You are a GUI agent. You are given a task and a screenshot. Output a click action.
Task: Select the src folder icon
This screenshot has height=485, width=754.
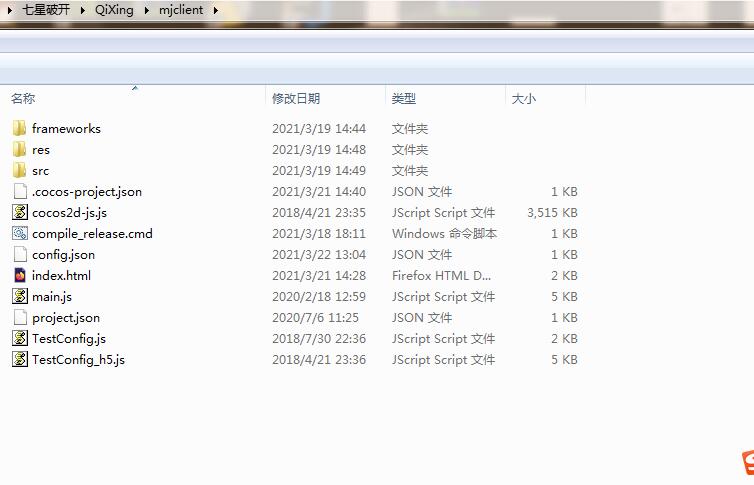pyautogui.click(x=19, y=171)
